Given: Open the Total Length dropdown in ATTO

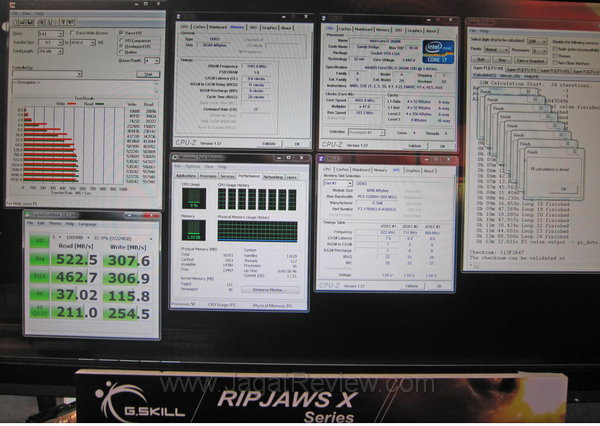Looking at the screenshot, I should (51, 51).
